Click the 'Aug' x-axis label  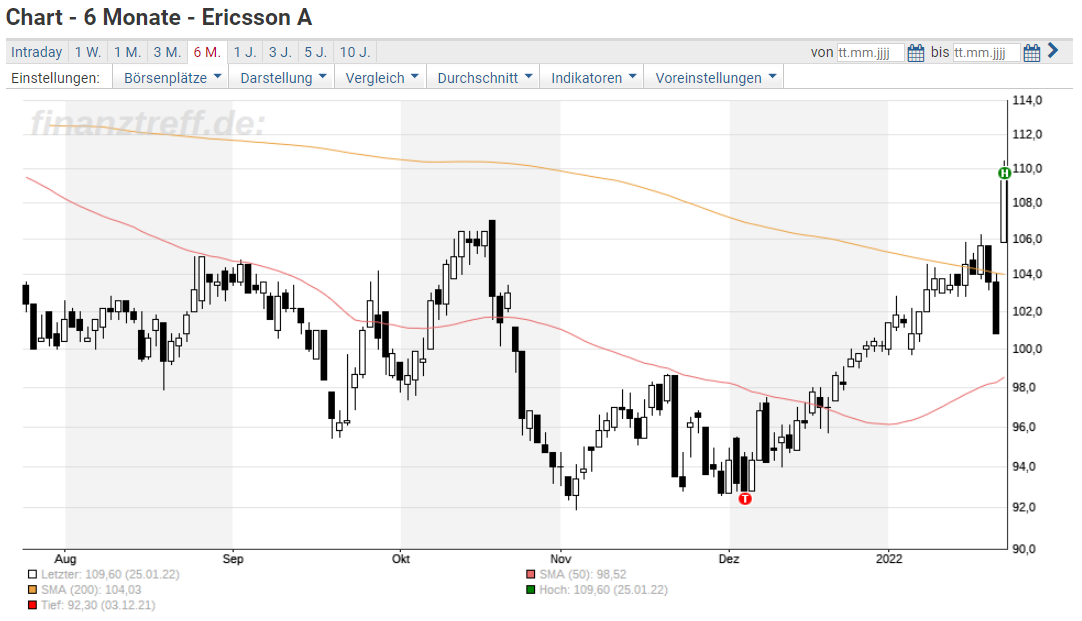tap(66, 559)
